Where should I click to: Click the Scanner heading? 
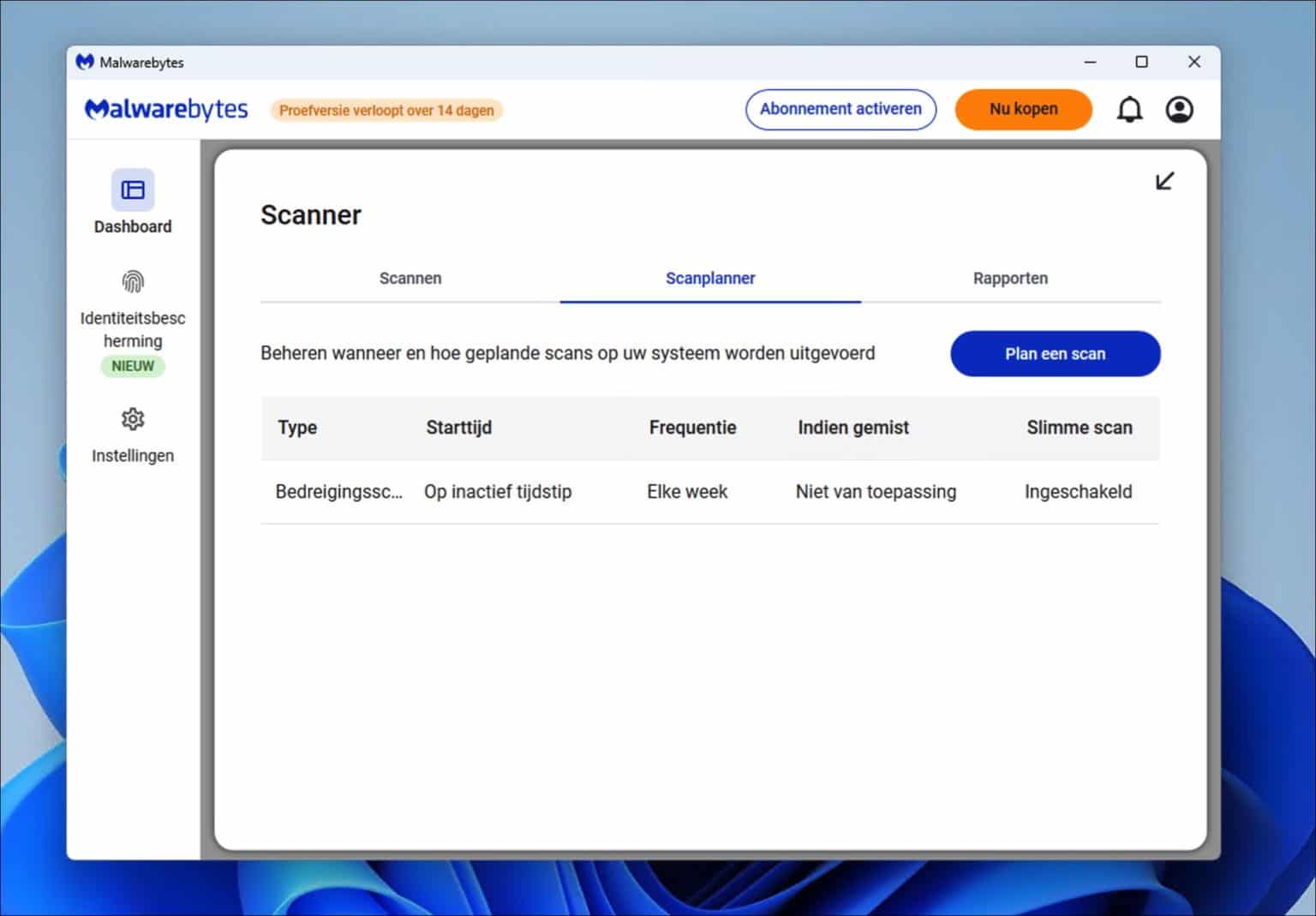(x=311, y=215)
